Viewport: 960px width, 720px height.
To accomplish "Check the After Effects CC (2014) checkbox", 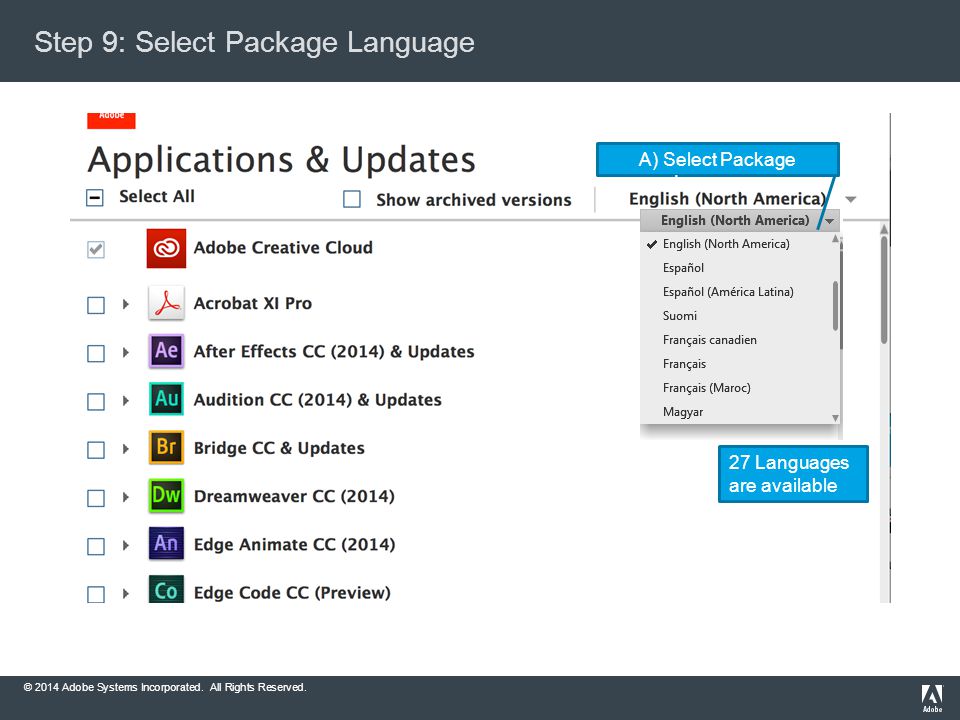I will click(x=96, y=353).
